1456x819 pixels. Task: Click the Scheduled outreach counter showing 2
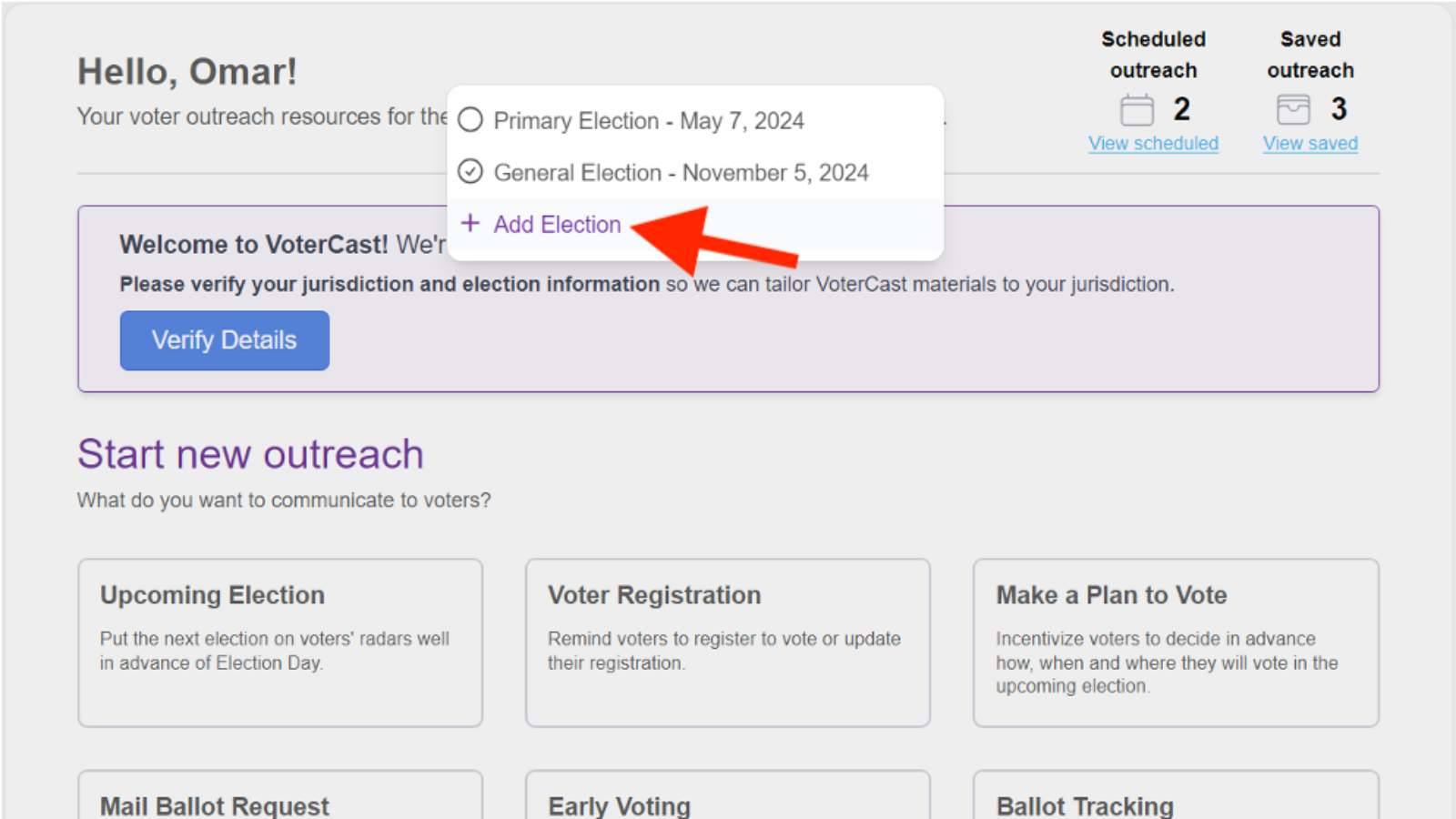pos(1181,108)
